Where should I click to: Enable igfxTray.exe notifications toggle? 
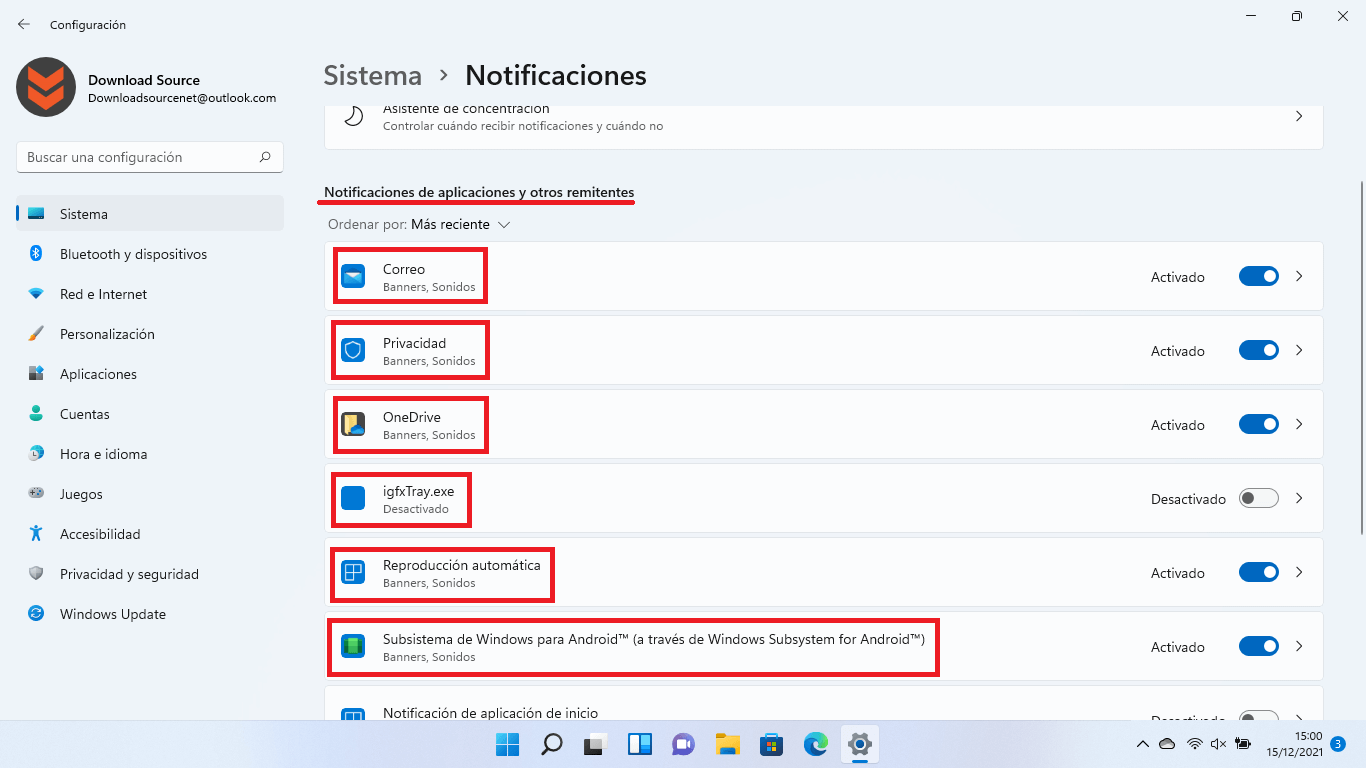pyautogui.click(x=1259, y=498)
